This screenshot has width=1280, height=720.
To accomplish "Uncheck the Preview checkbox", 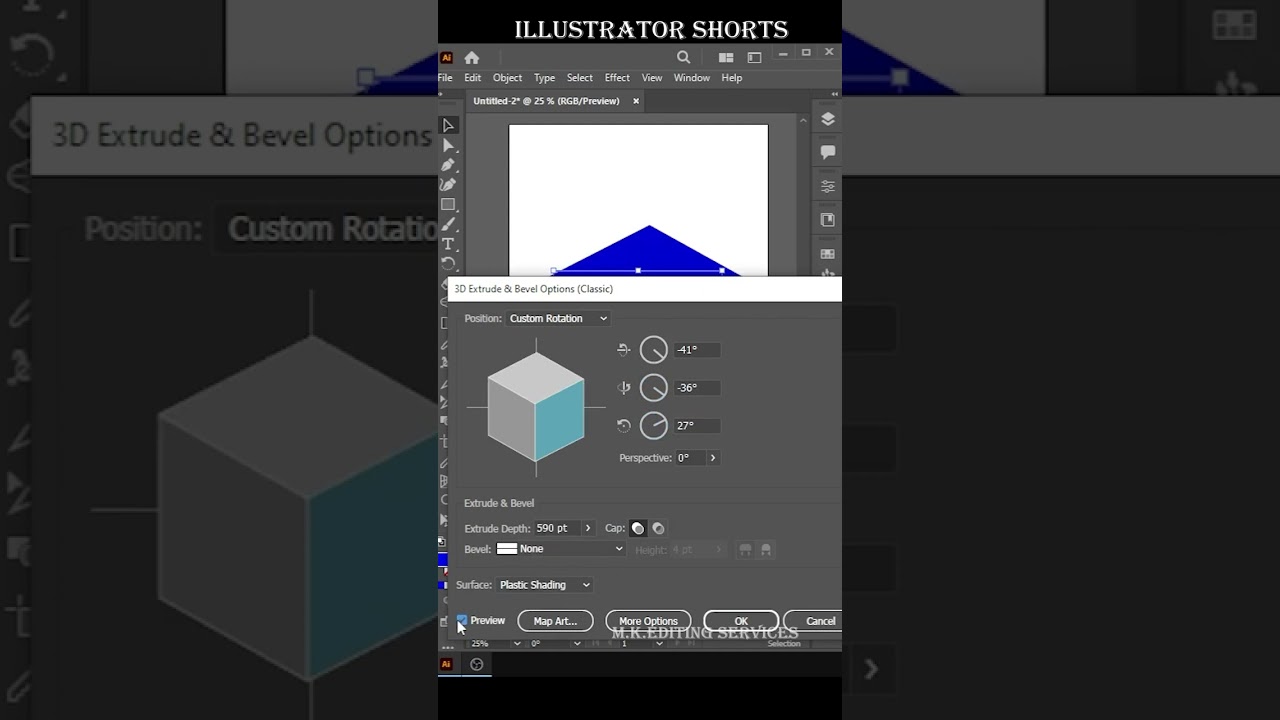I will pyautogui.click(x=462, y=621).
